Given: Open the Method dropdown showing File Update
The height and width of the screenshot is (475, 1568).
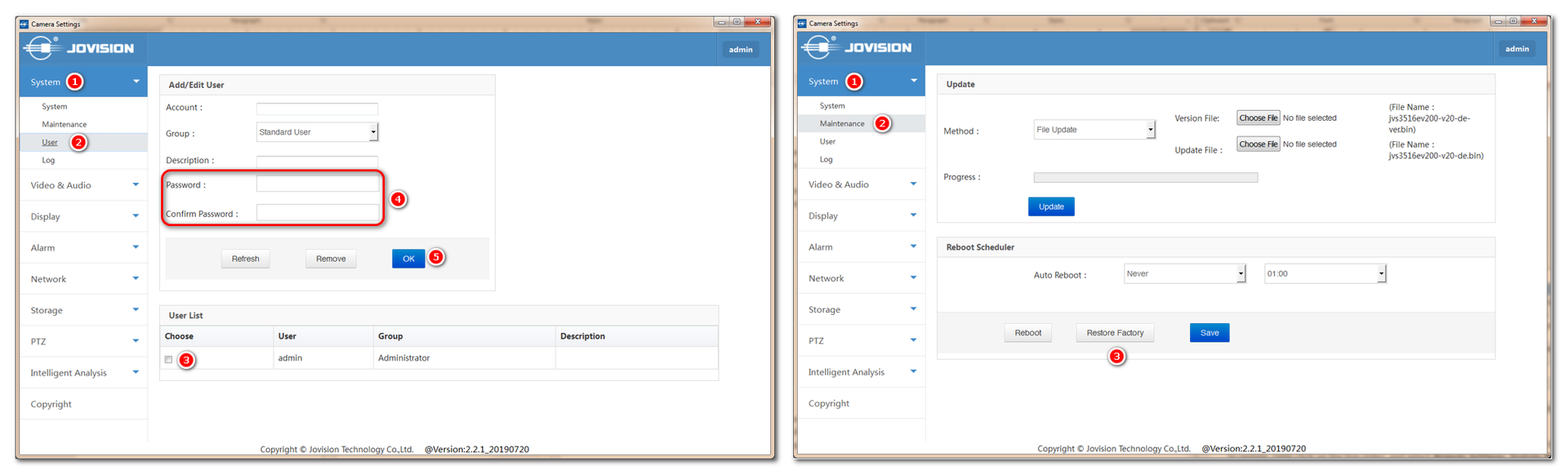Looking at the screenshot, I should coord(1094,130).
